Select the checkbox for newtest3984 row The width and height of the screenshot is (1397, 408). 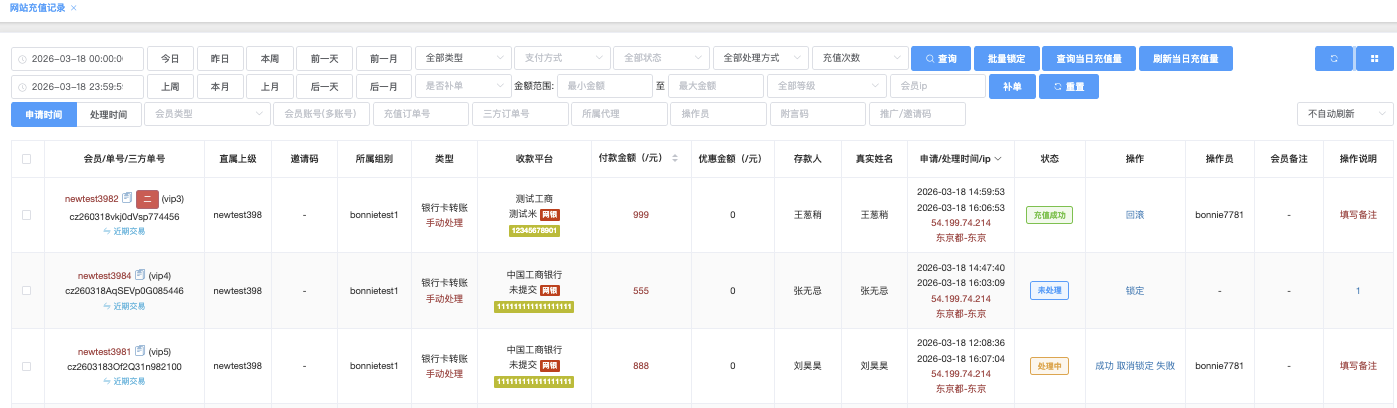coord(26,290)
